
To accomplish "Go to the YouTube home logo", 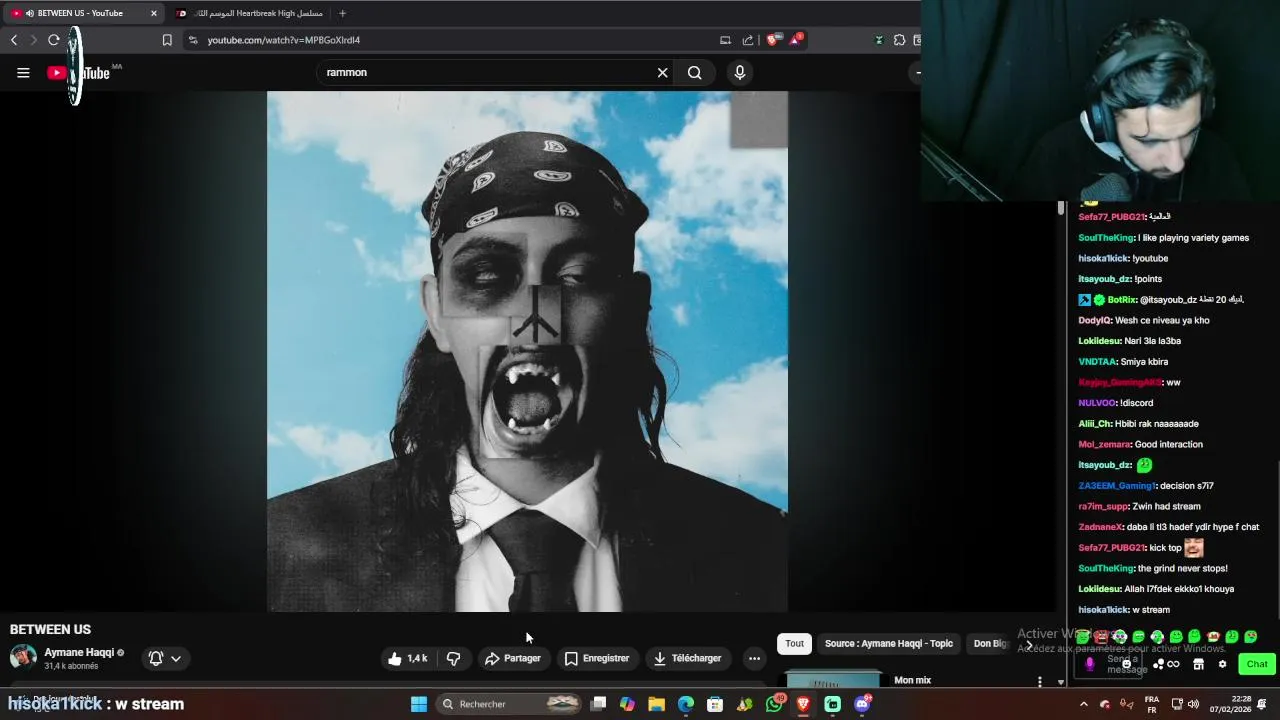I will click(78, 72).
